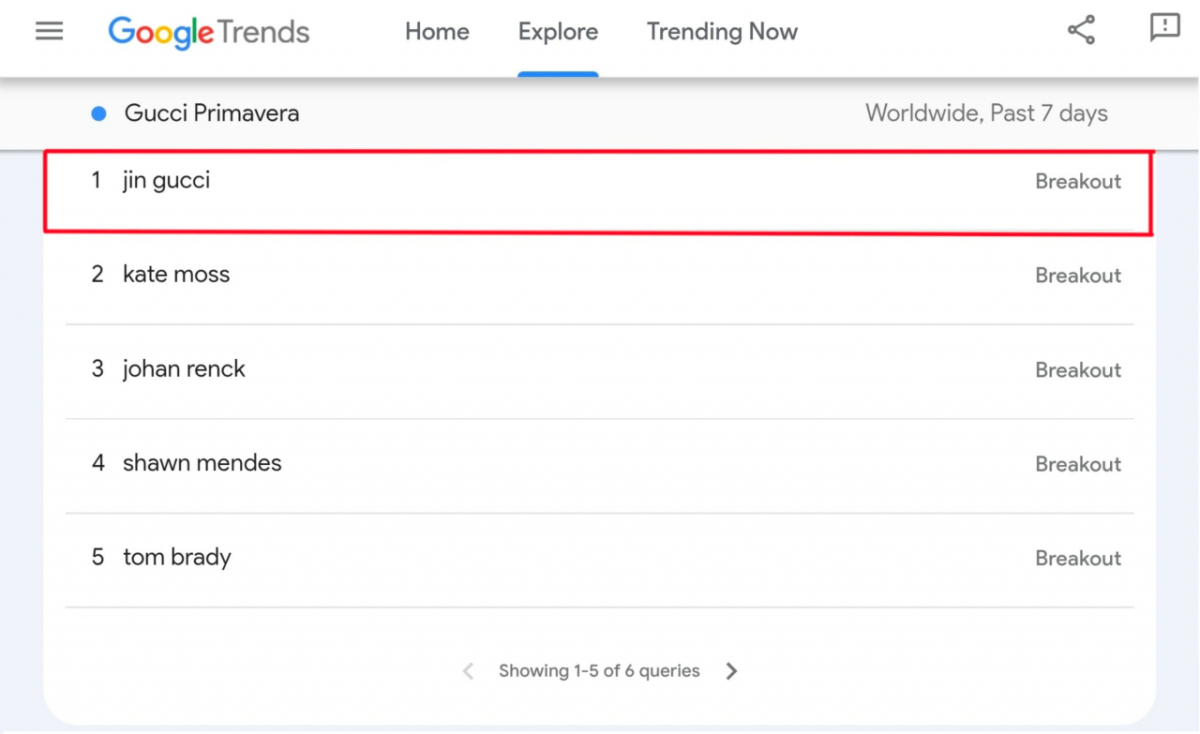Click the blue Gucci Primavera dot
The width and height of the screenshot is (1200, 734).
pos(99,114)
